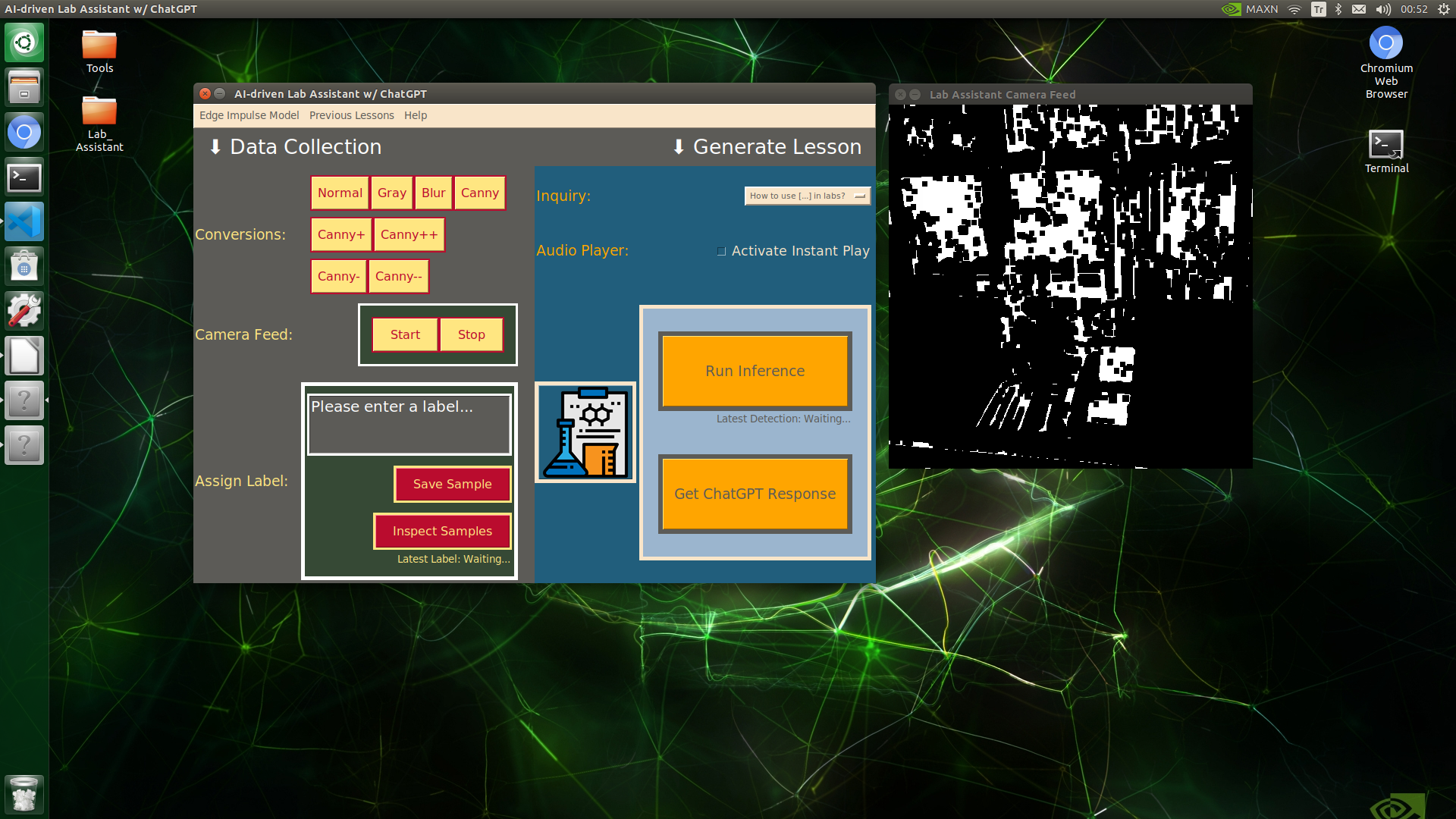This screenshot has height=819, width=1456.
Task: Open the Files manager in the dock
Action: click(x=24, y=87)
